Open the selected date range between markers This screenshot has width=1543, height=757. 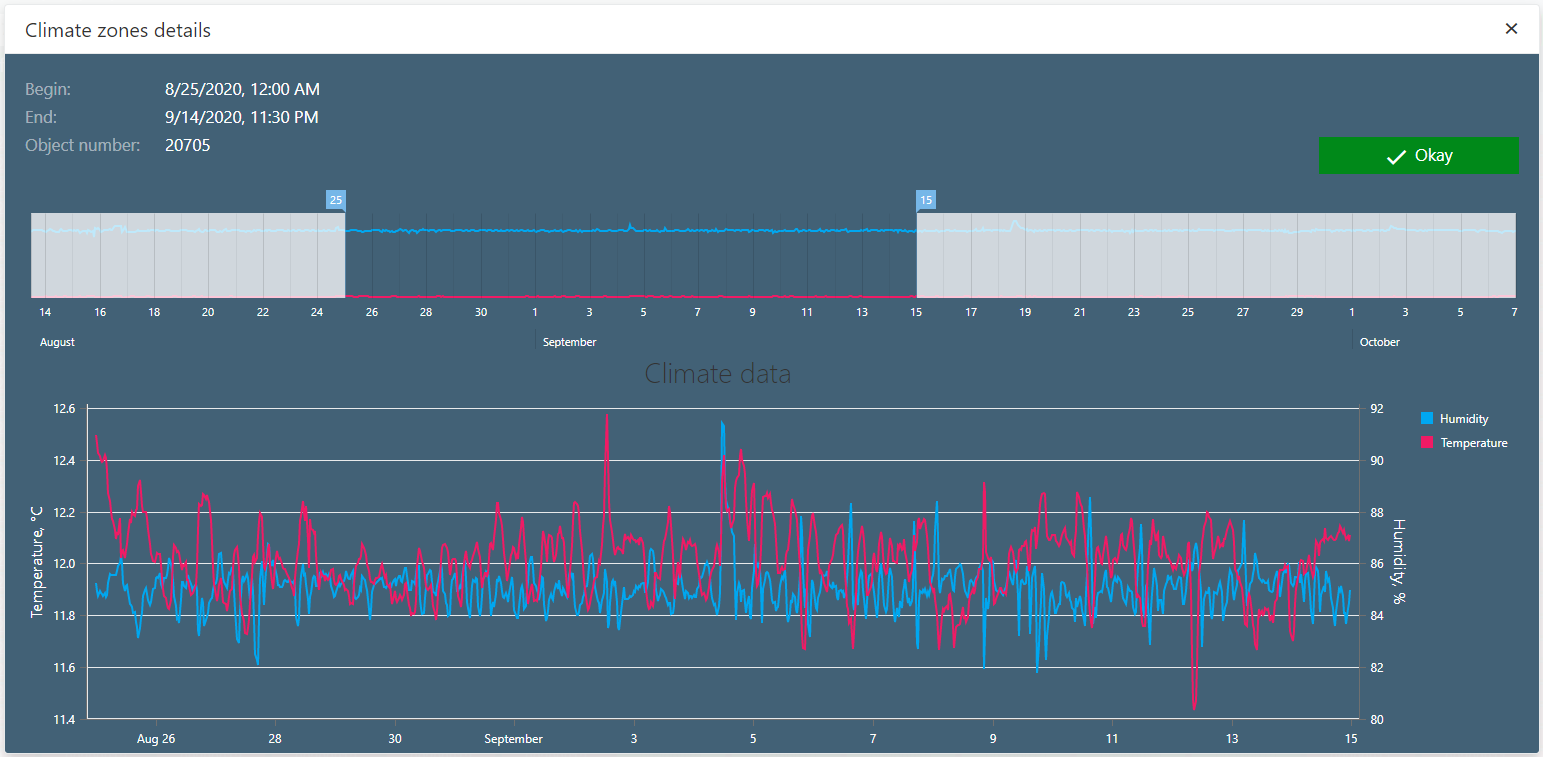630,255
